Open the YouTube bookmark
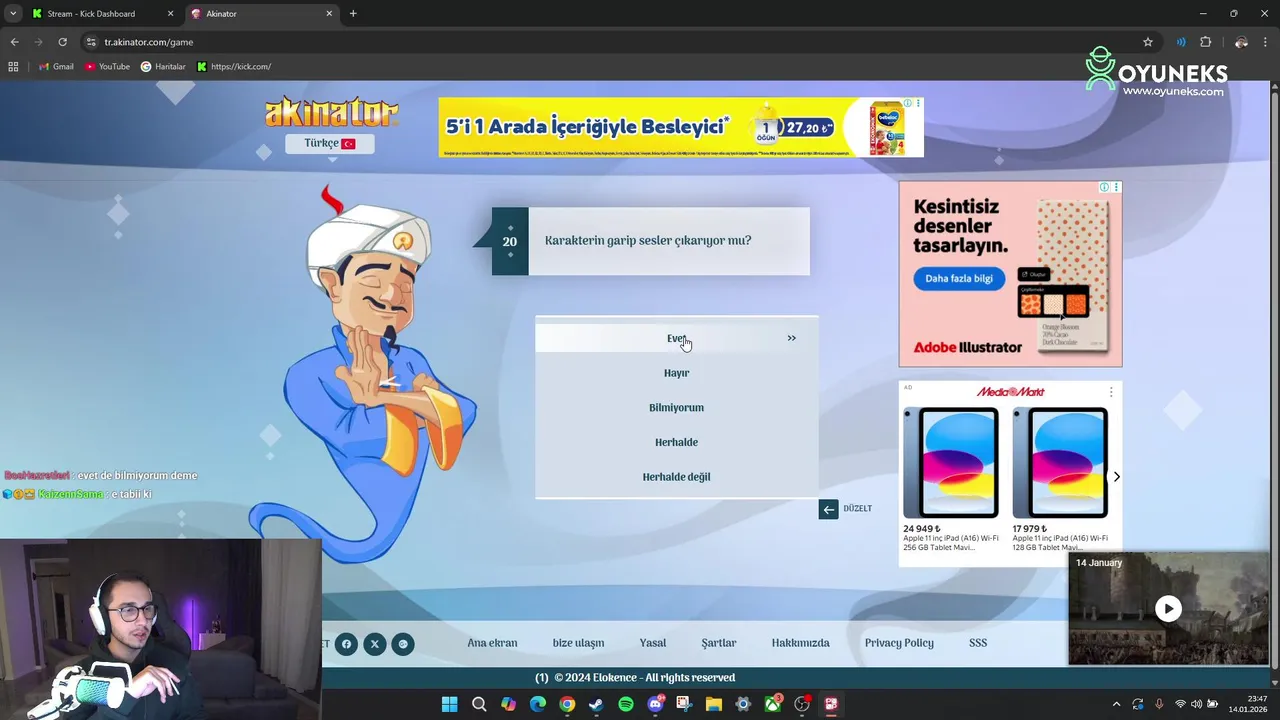Image resolution: width=1280 pixels, height=720 pixels. click(107, 67)
